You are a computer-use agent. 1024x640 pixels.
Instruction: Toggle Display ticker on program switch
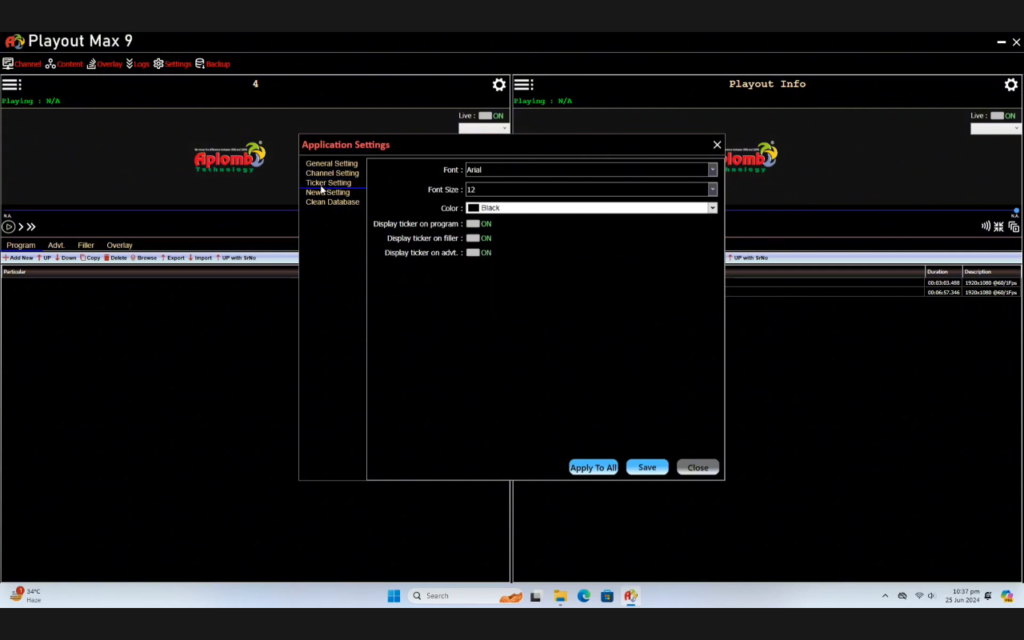pos(473,224)
